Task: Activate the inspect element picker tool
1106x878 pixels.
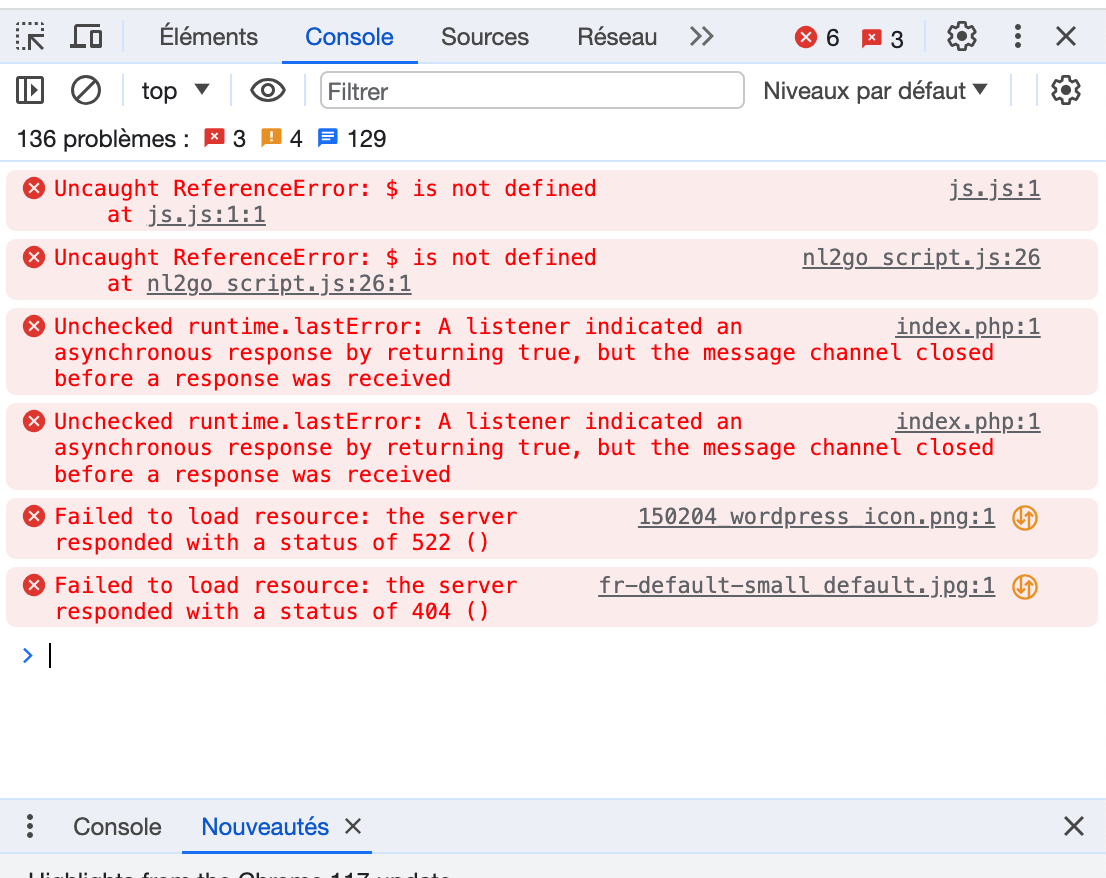Action: tap(30, 37)
